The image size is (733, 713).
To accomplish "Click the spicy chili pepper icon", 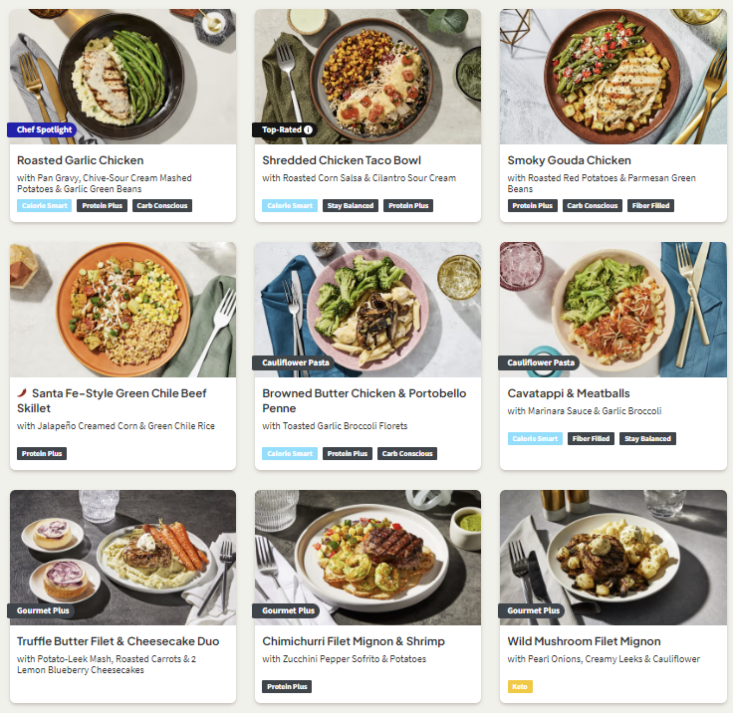I will [22, 393].
